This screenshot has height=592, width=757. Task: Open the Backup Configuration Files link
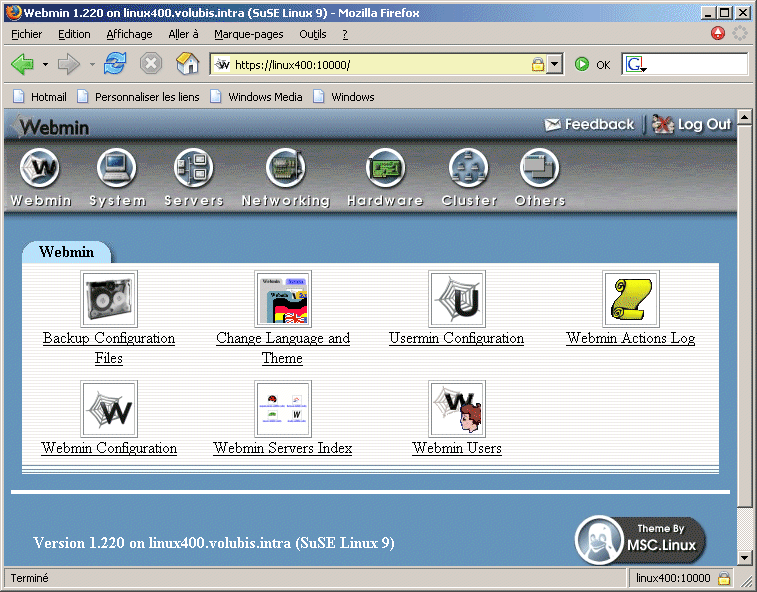[x=109, y=348]
